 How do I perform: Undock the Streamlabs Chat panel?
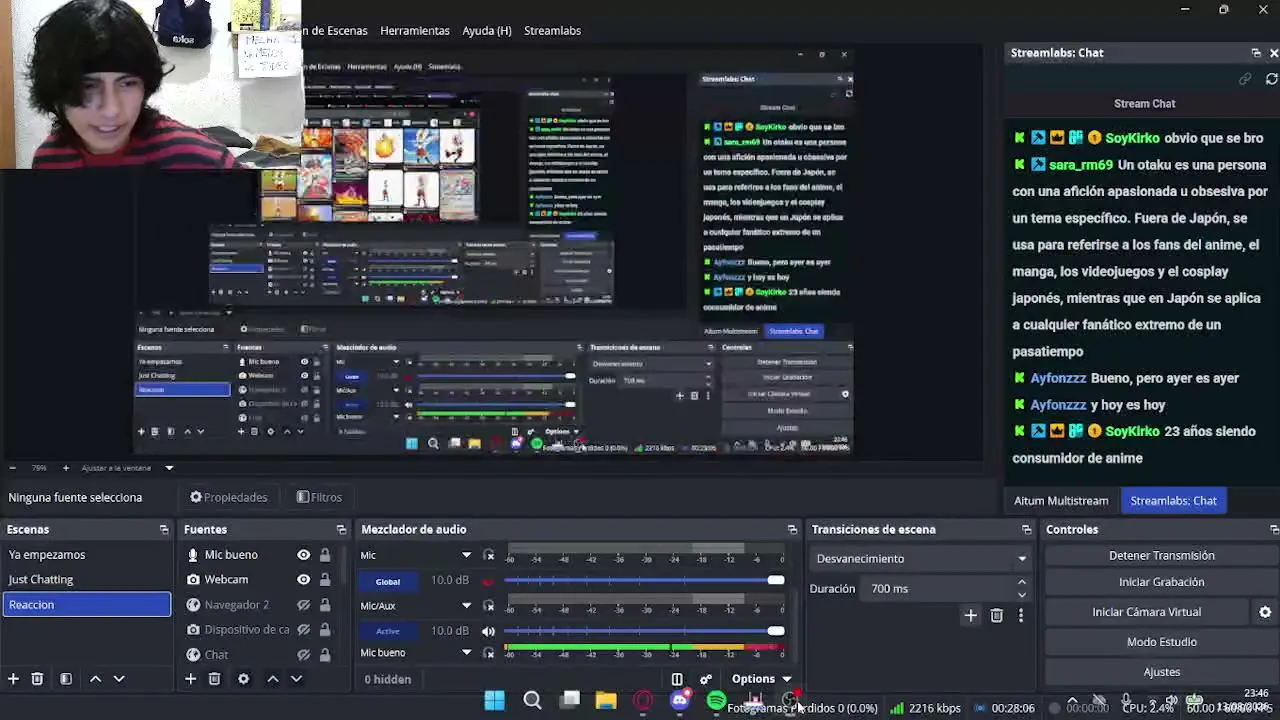click(1256, 53)
